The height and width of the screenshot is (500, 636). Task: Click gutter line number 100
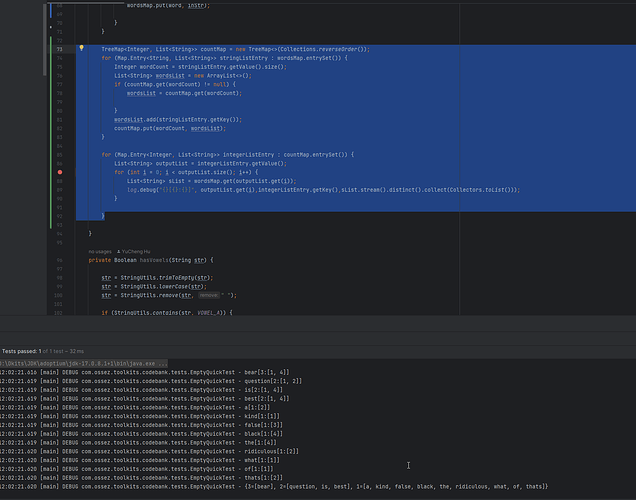pos(58,296)
